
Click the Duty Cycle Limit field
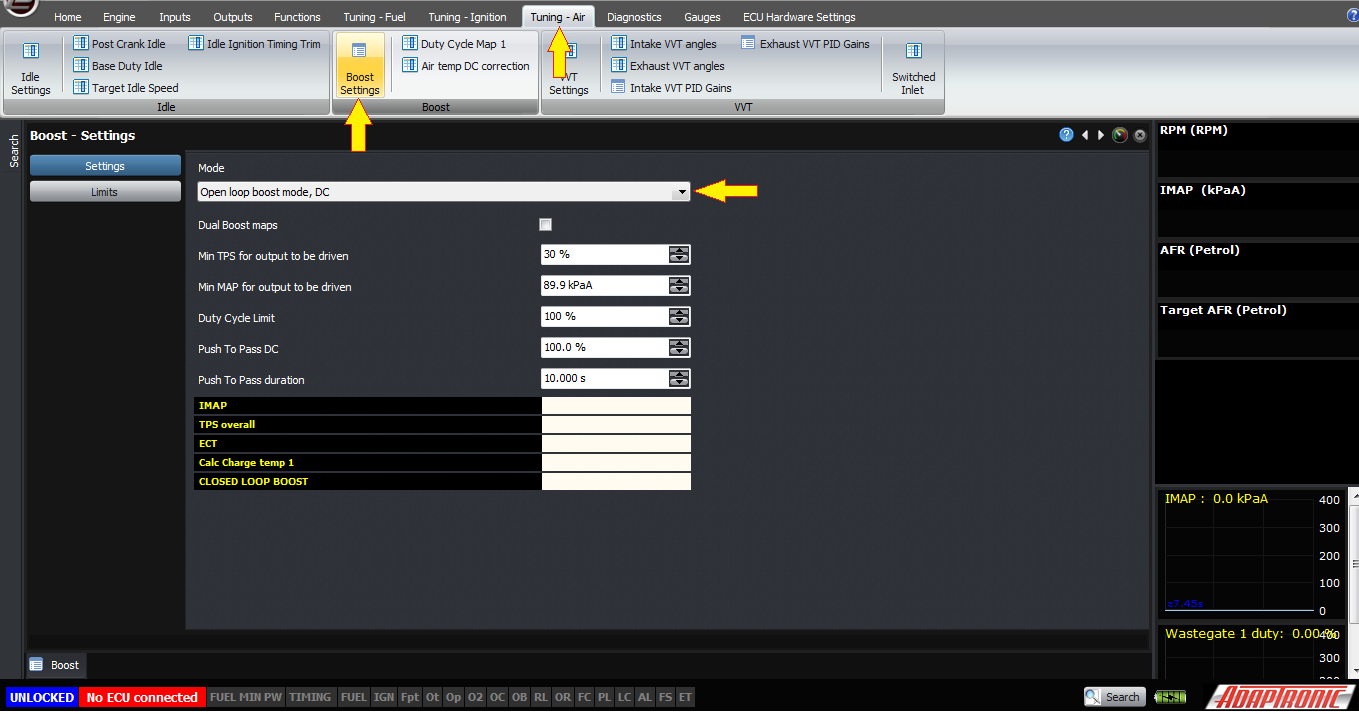[605, 317]
